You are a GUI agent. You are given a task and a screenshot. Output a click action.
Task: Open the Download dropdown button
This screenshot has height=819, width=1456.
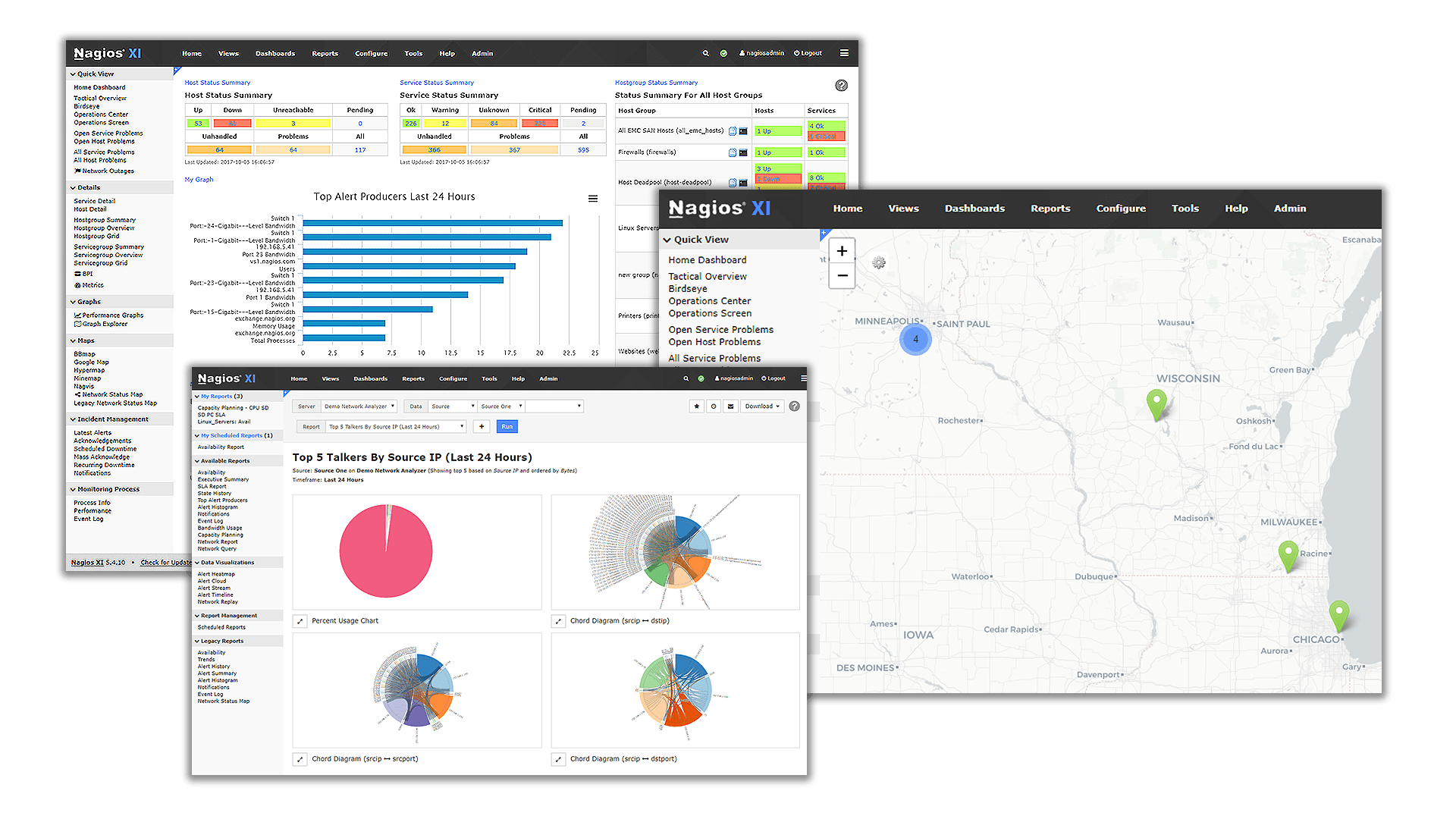click(762, 406)
